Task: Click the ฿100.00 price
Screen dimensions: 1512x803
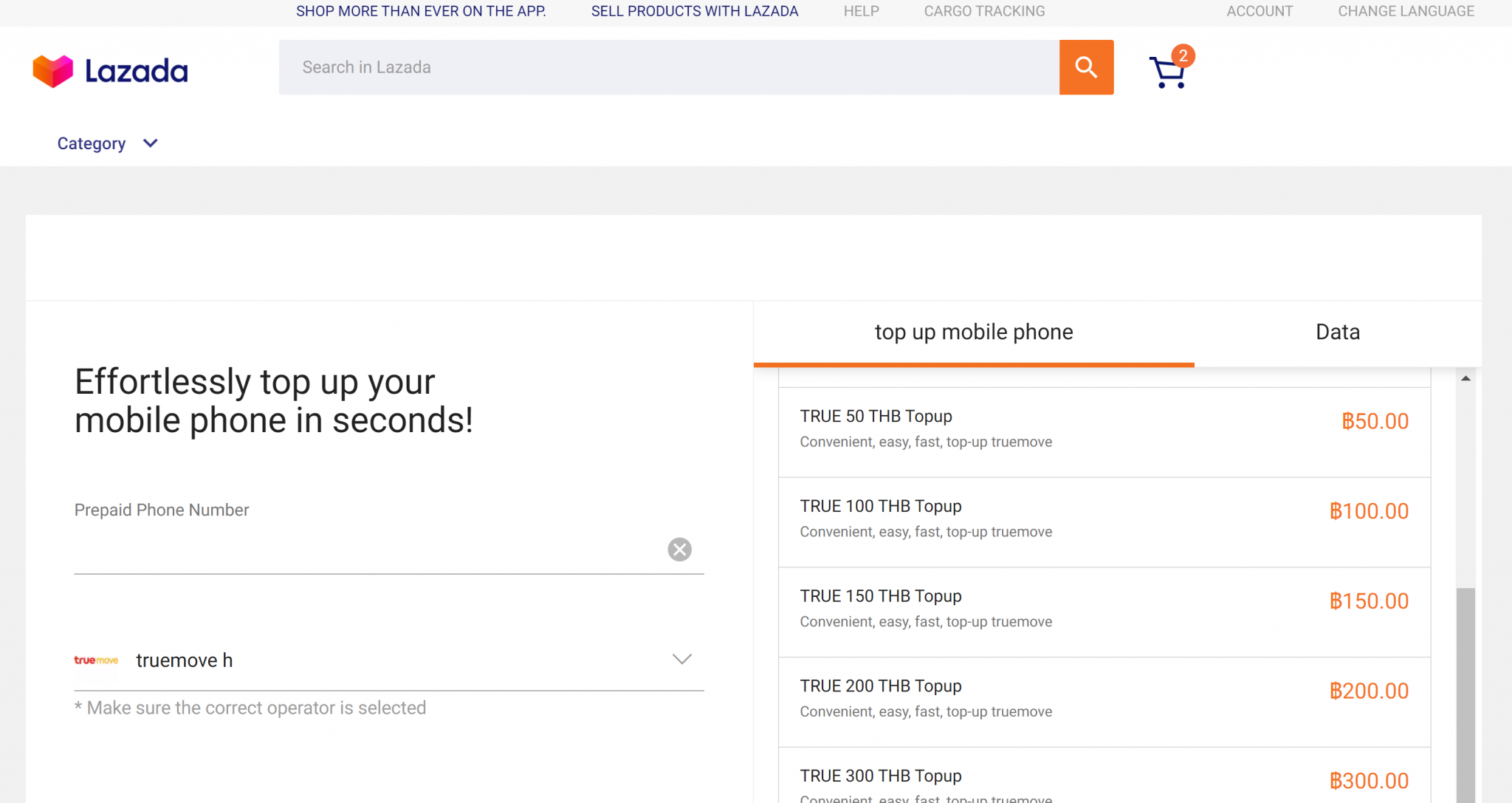Action: pyautogui.click(x=1369, y=511)
